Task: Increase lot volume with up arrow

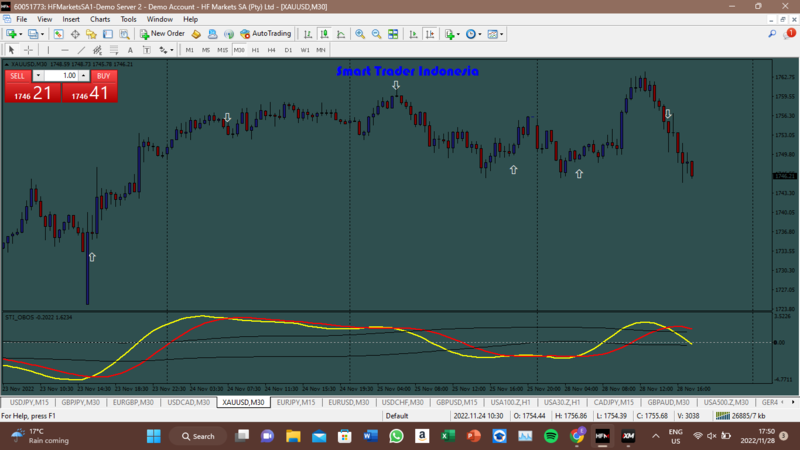Action: [x=84, y=76]
